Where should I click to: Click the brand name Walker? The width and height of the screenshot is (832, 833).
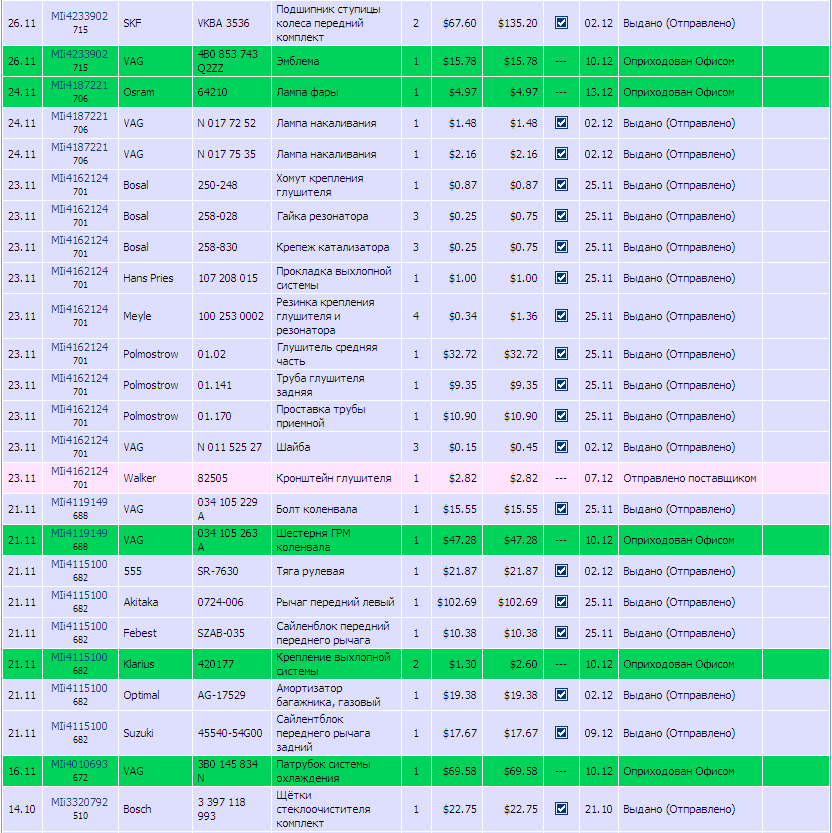[140, 478]
